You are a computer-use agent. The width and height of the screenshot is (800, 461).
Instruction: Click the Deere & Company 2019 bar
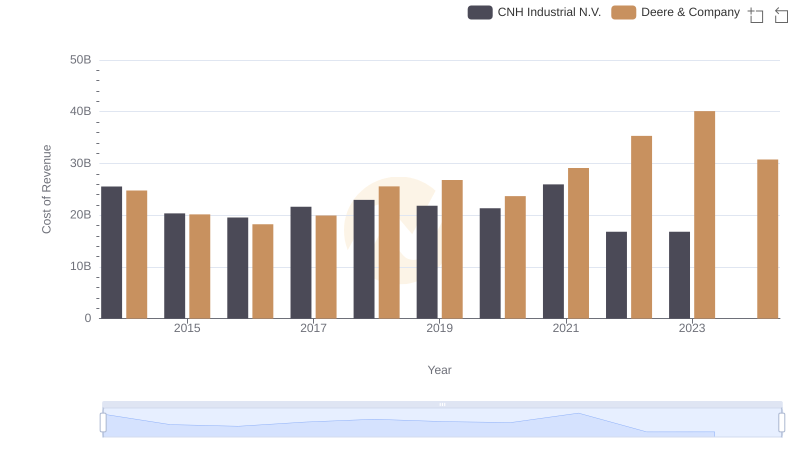452,249
